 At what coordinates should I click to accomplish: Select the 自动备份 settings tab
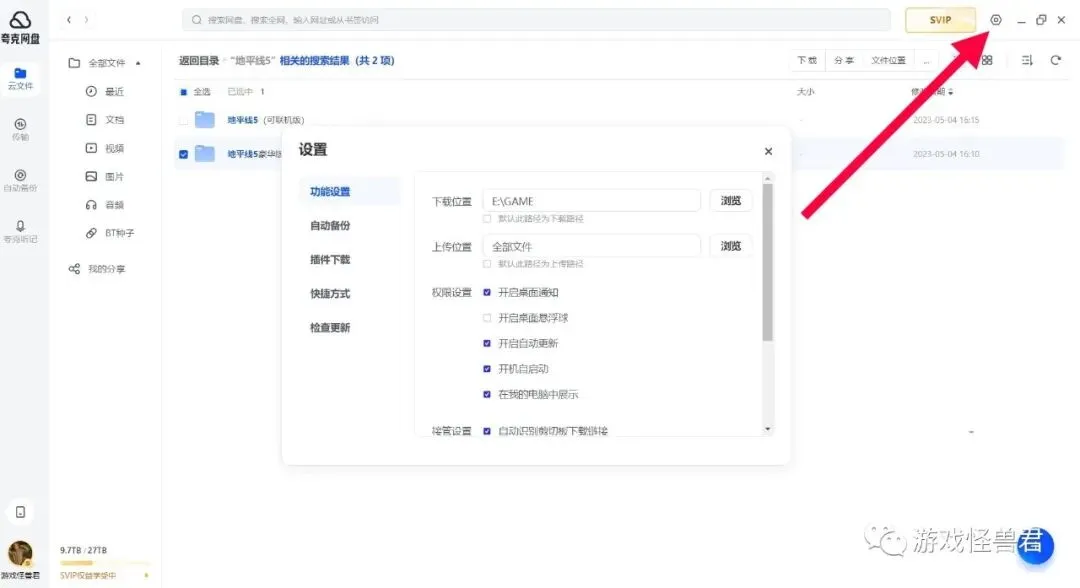pos(330,225)
